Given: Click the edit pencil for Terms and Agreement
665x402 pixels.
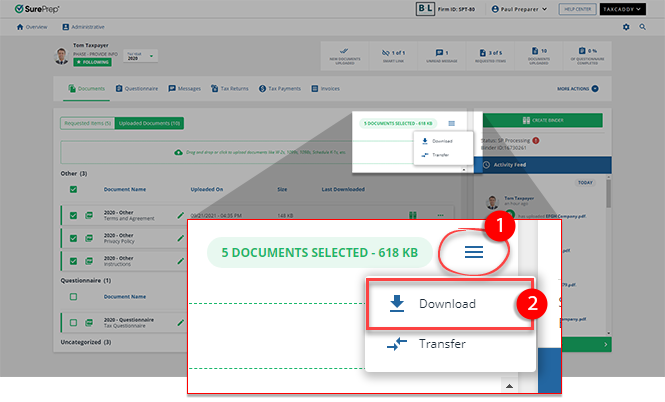Looking at the screenshot, I should click(181, 214).
